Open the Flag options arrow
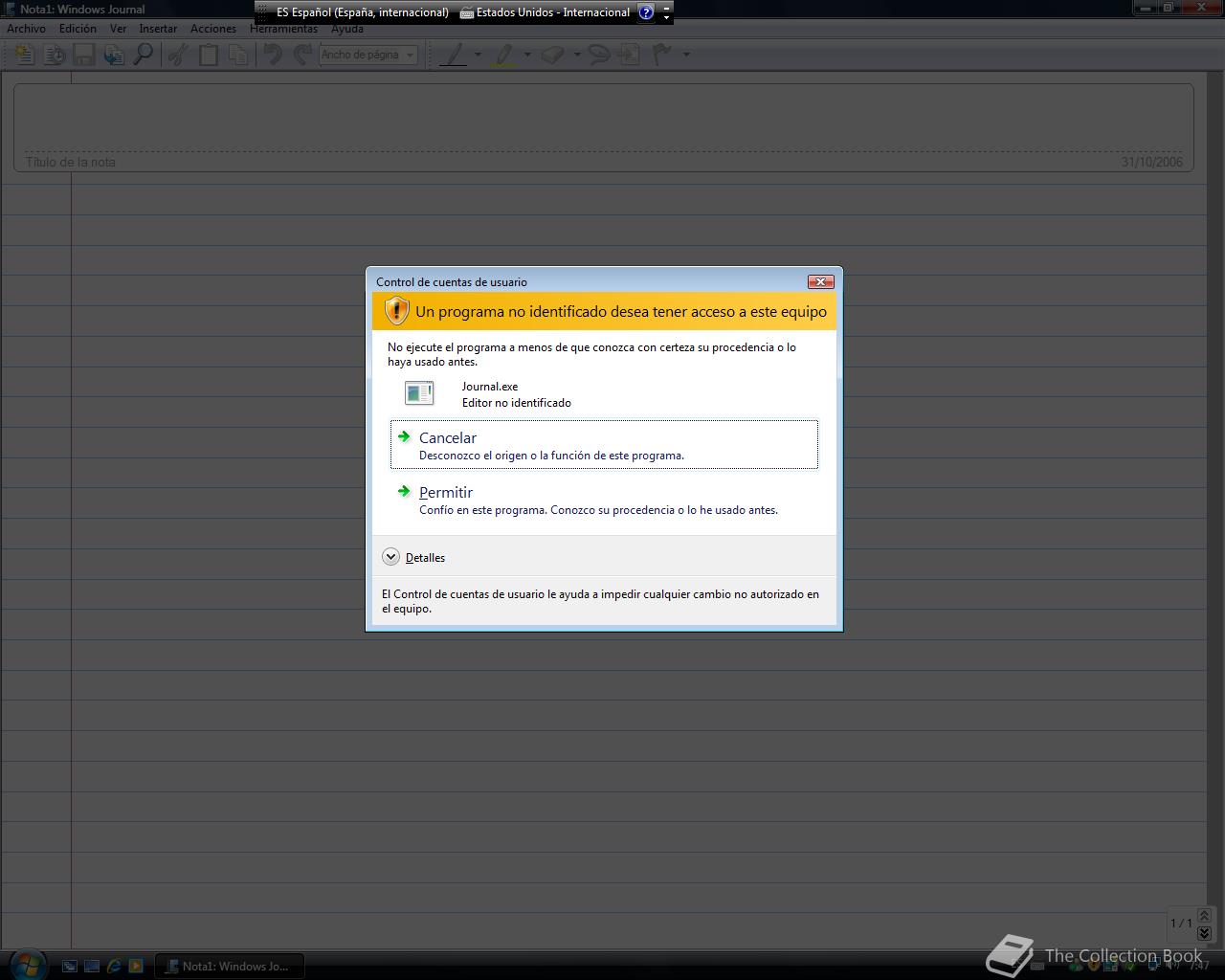The width and height of the screenshot is (1225, 980). (686, 55)
